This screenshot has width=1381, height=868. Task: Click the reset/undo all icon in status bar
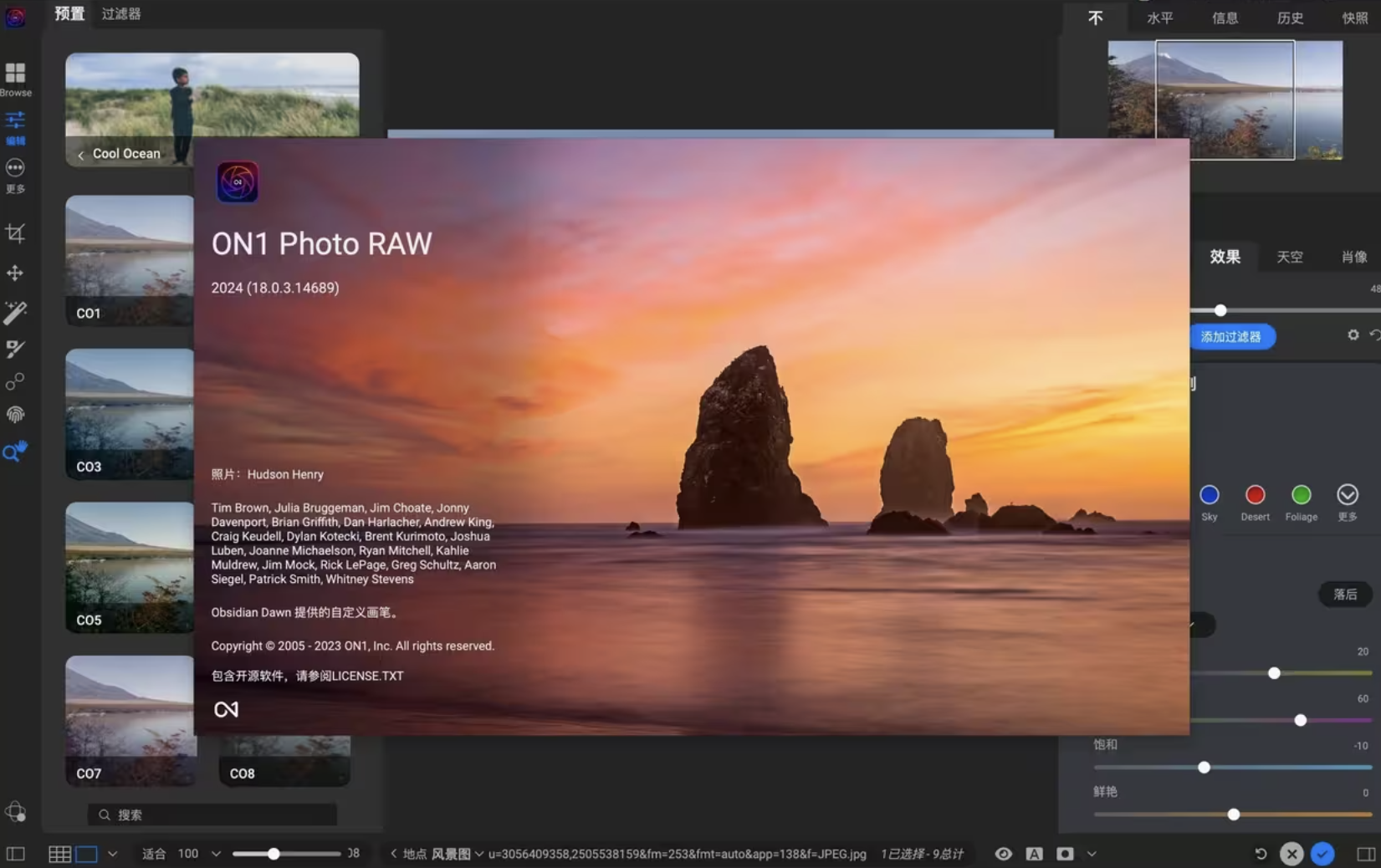point(1261,854)
